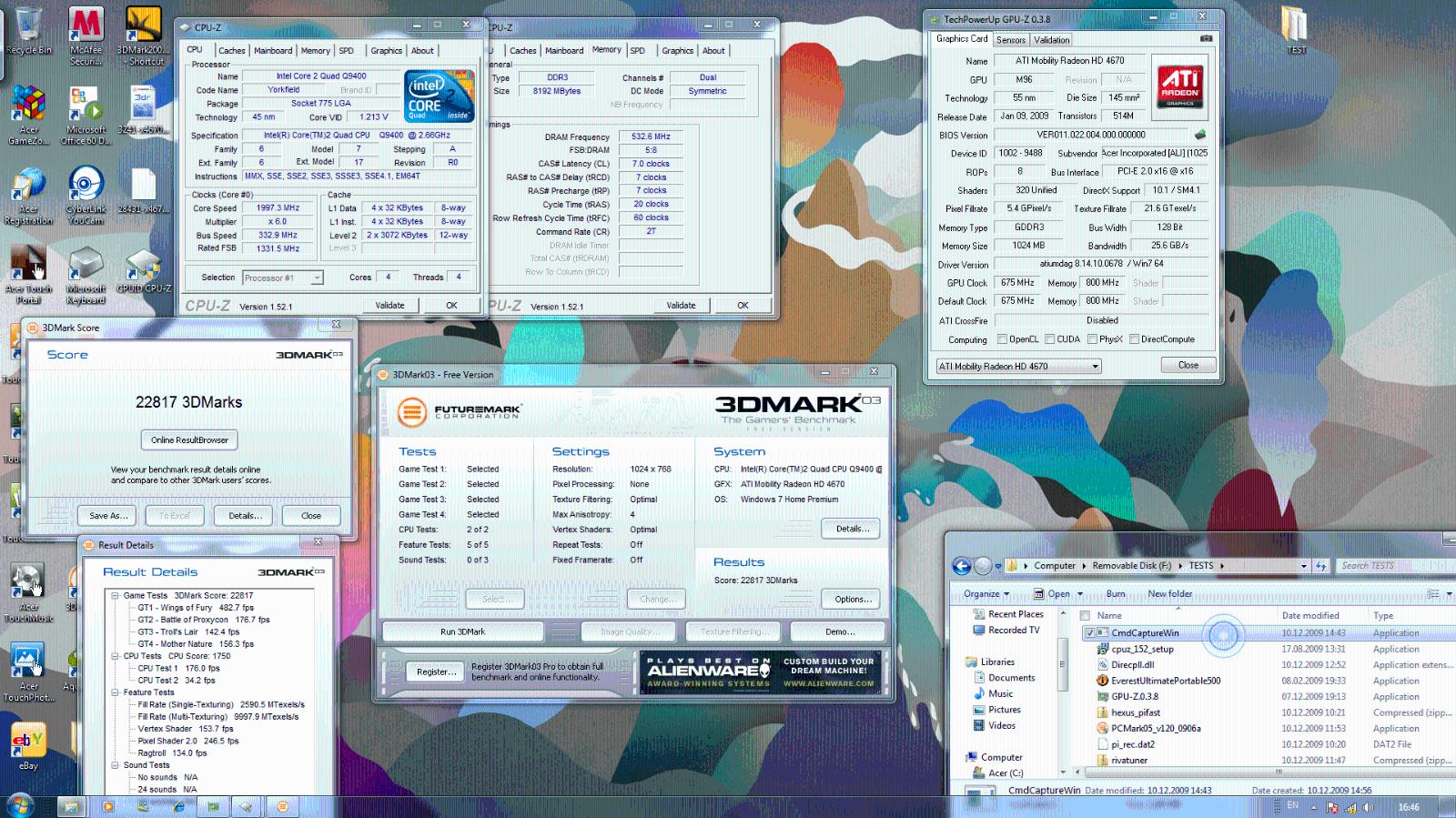The image size is (1456, 818).
Task: Open the Acer TouchMusic desktop icon
Action: [28, 593]
